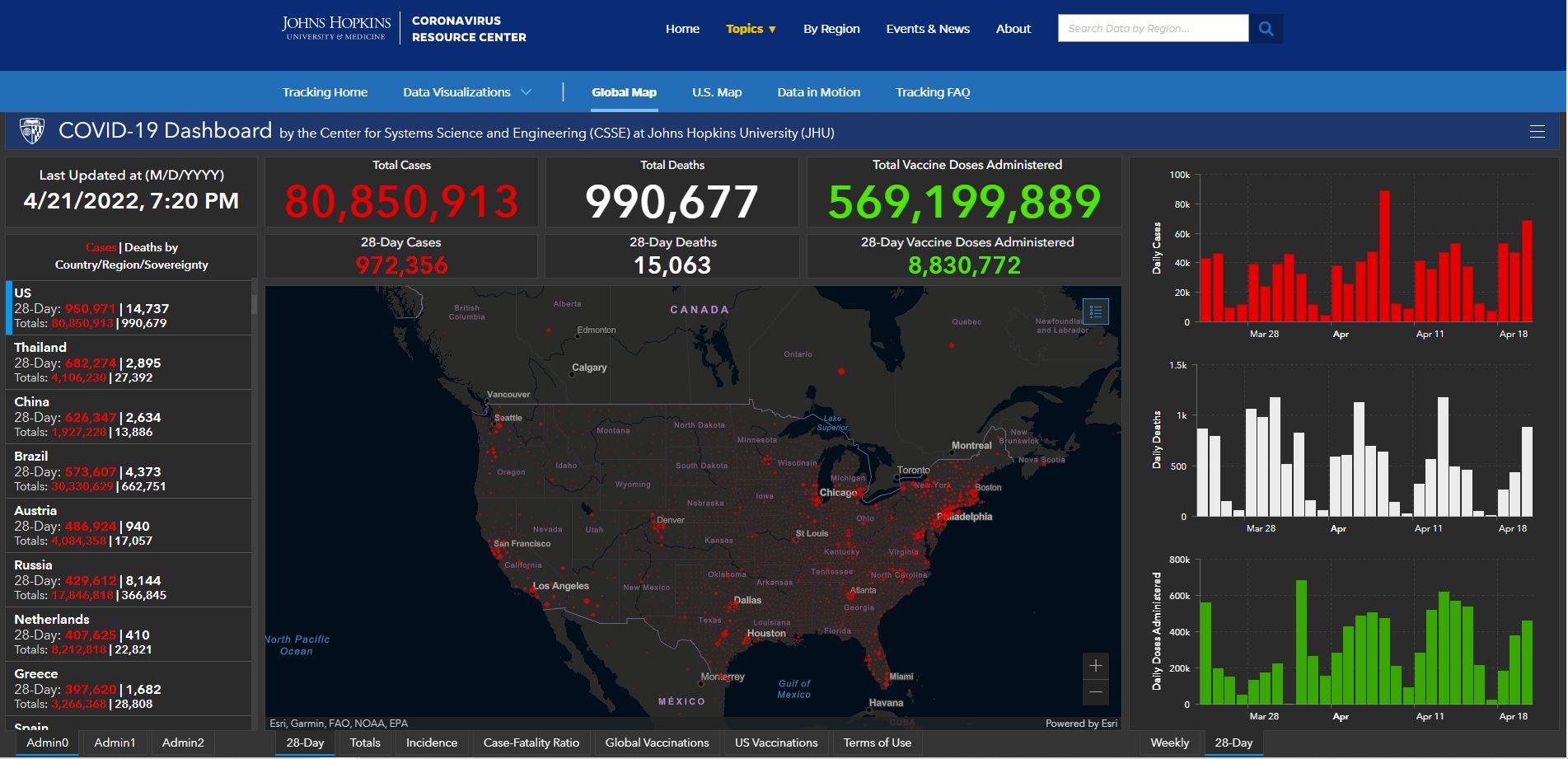Select US in the country list
Screen dimensions: 1568x759
pos(129,307)
